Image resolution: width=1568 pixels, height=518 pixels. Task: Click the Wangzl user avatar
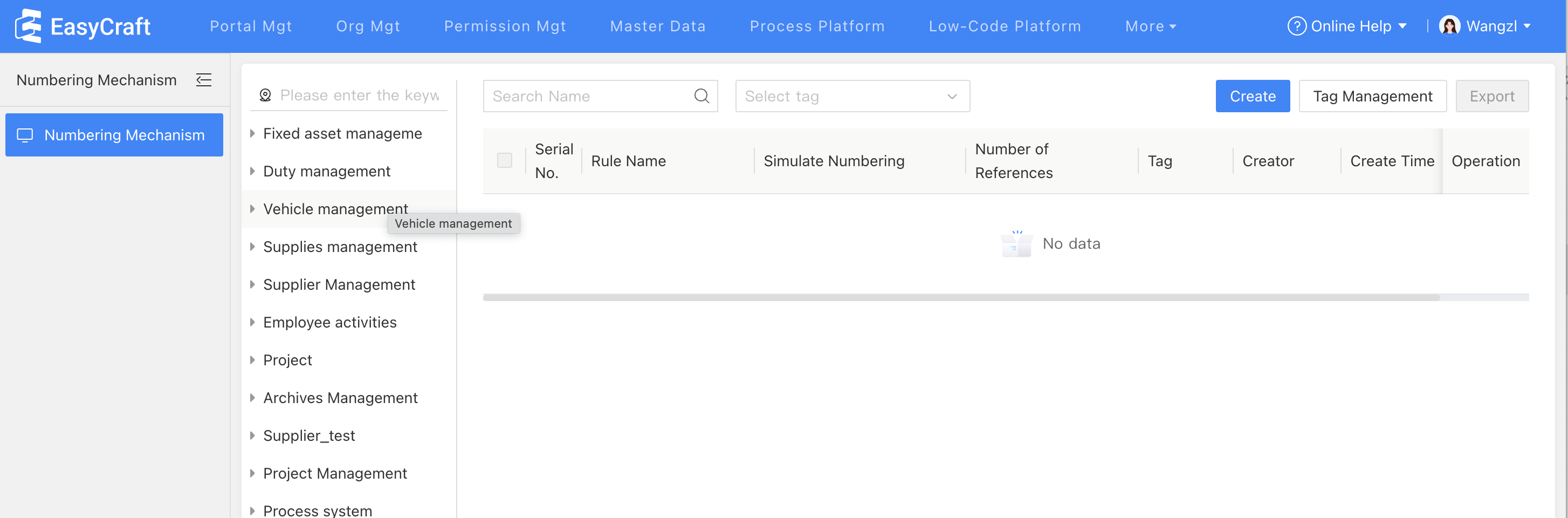coord(1449,26)
